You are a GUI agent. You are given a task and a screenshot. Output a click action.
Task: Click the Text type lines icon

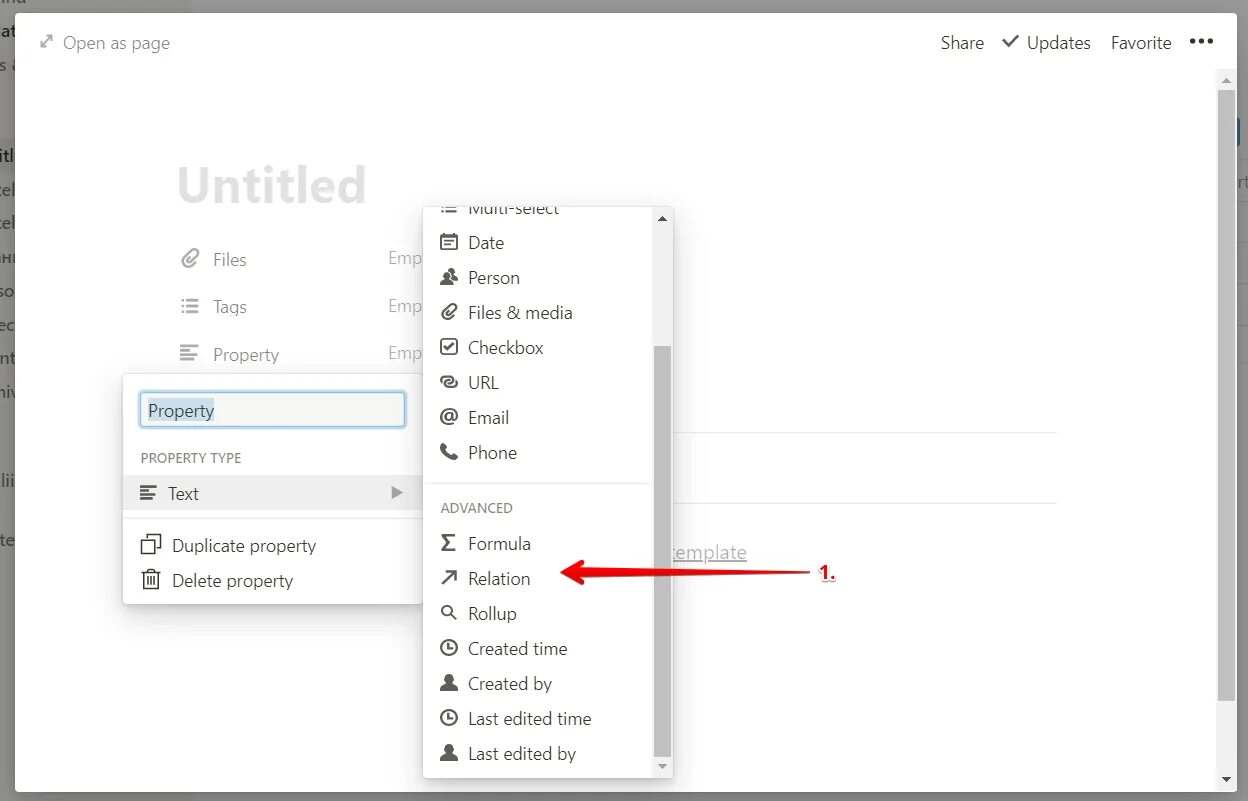tap(149, 493)
